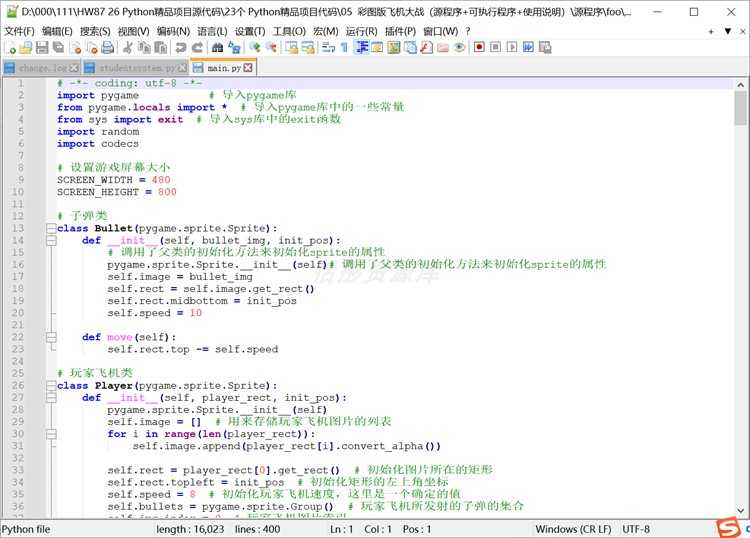This screenshot has height=538, width=750.
Task: Toggle synchronized vertical scrolling
Action: click(291, 47)
